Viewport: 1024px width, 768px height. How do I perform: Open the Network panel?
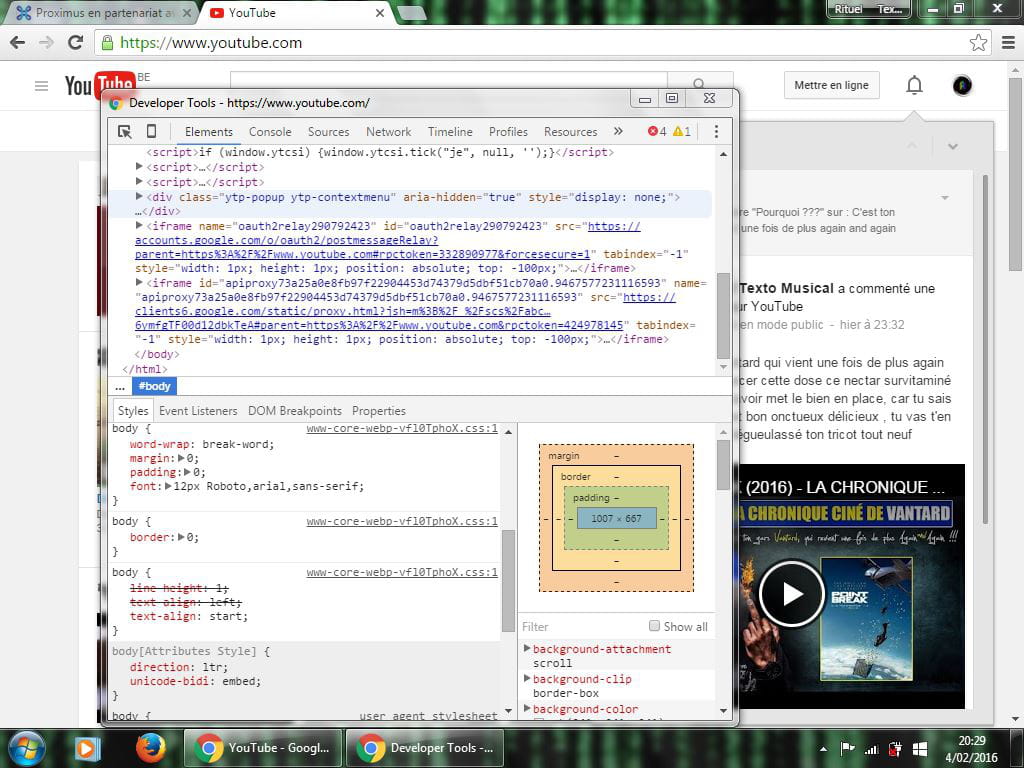coord(389,132)
